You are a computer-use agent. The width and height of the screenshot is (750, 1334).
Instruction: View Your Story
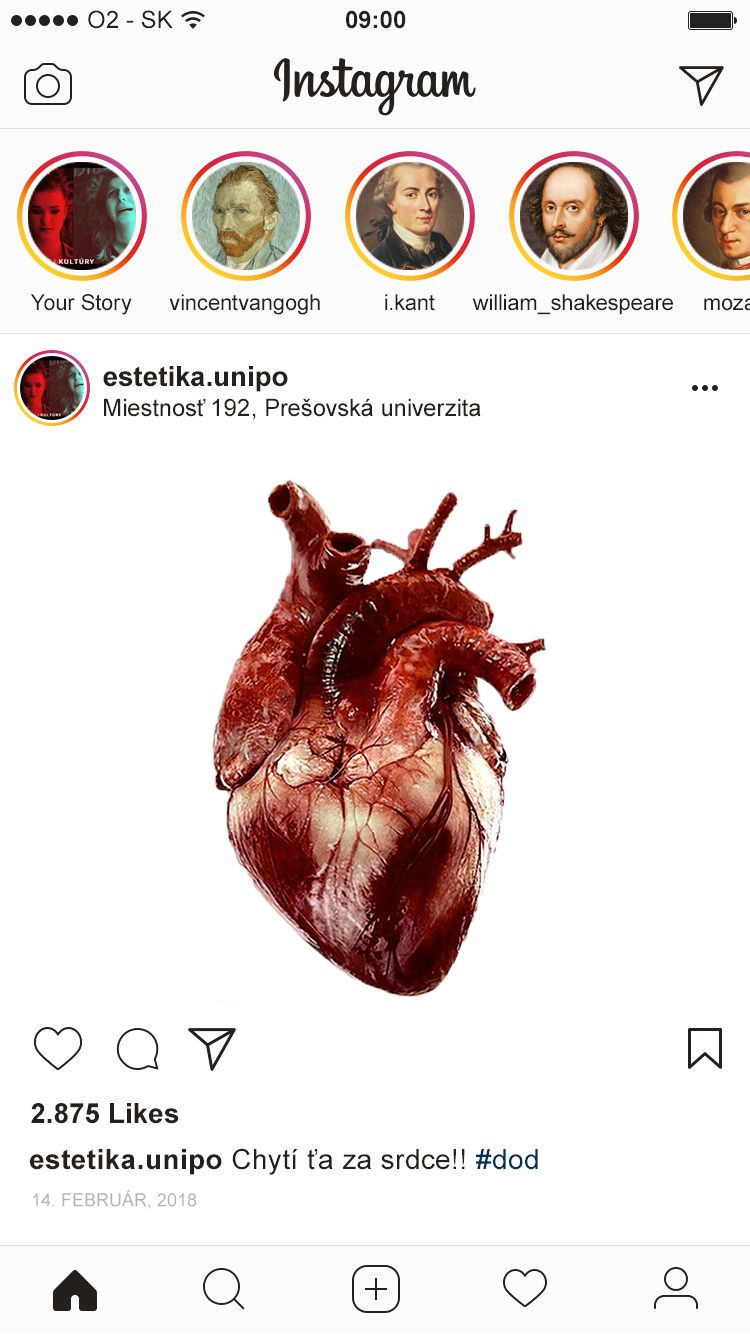coord(82,216)
